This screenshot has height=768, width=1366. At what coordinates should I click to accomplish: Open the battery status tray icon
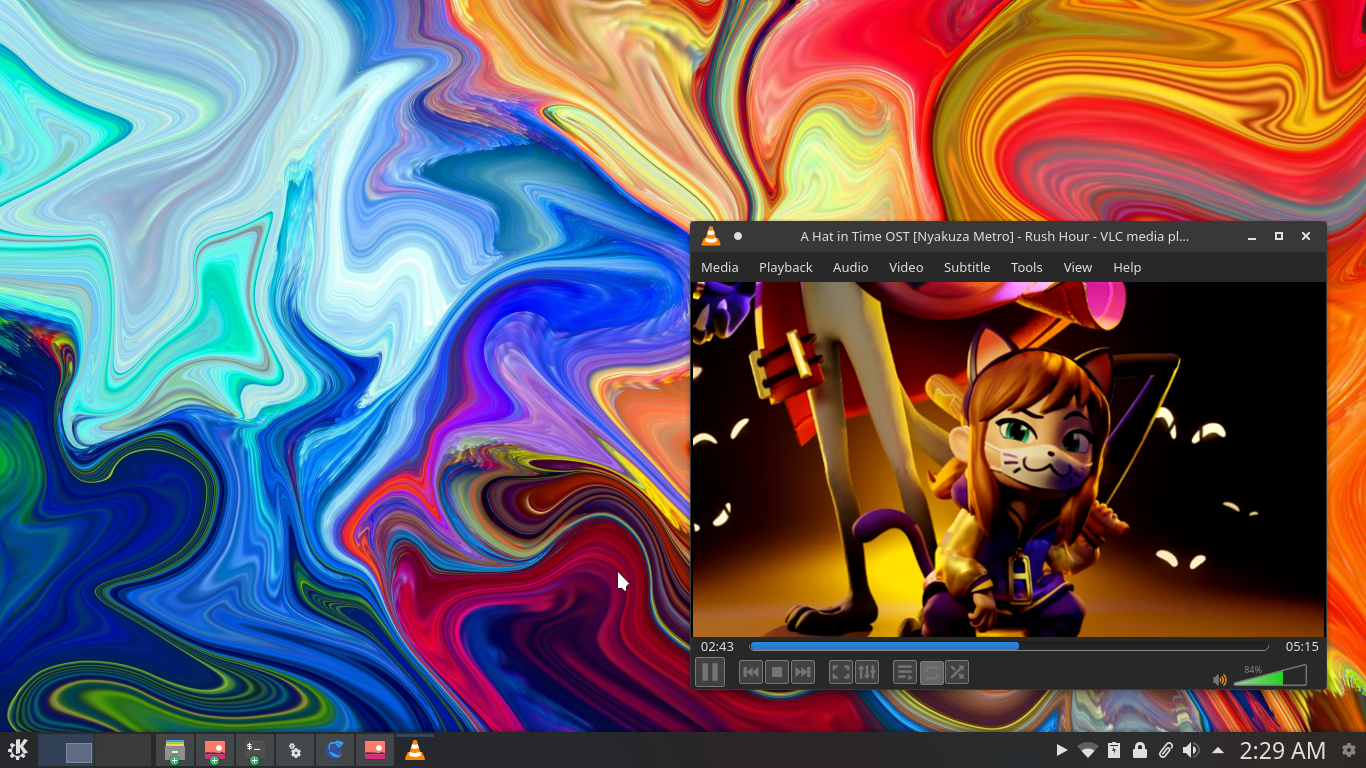(x=1114, y=750)
